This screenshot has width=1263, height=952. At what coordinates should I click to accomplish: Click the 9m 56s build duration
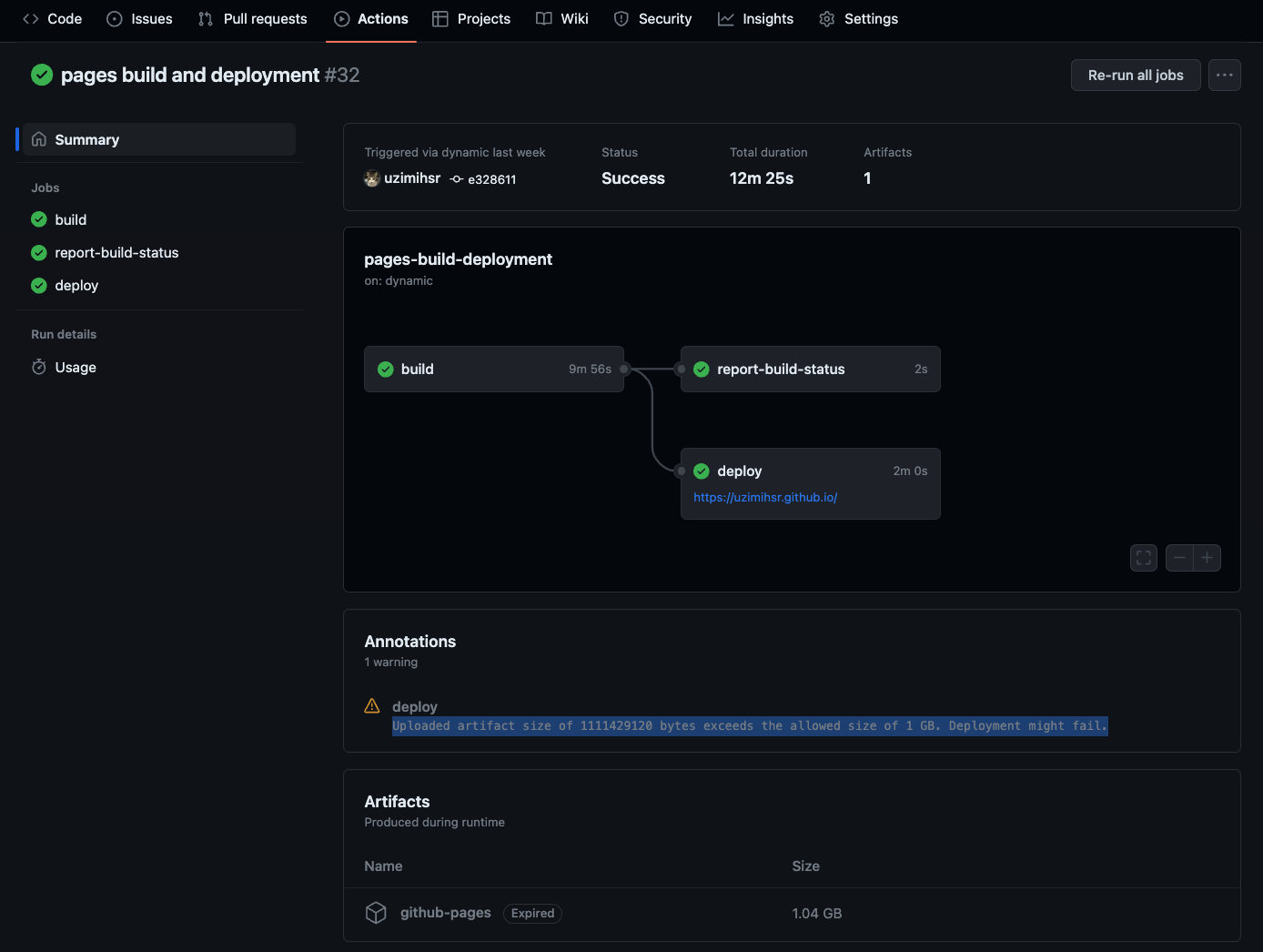[591, 369]
